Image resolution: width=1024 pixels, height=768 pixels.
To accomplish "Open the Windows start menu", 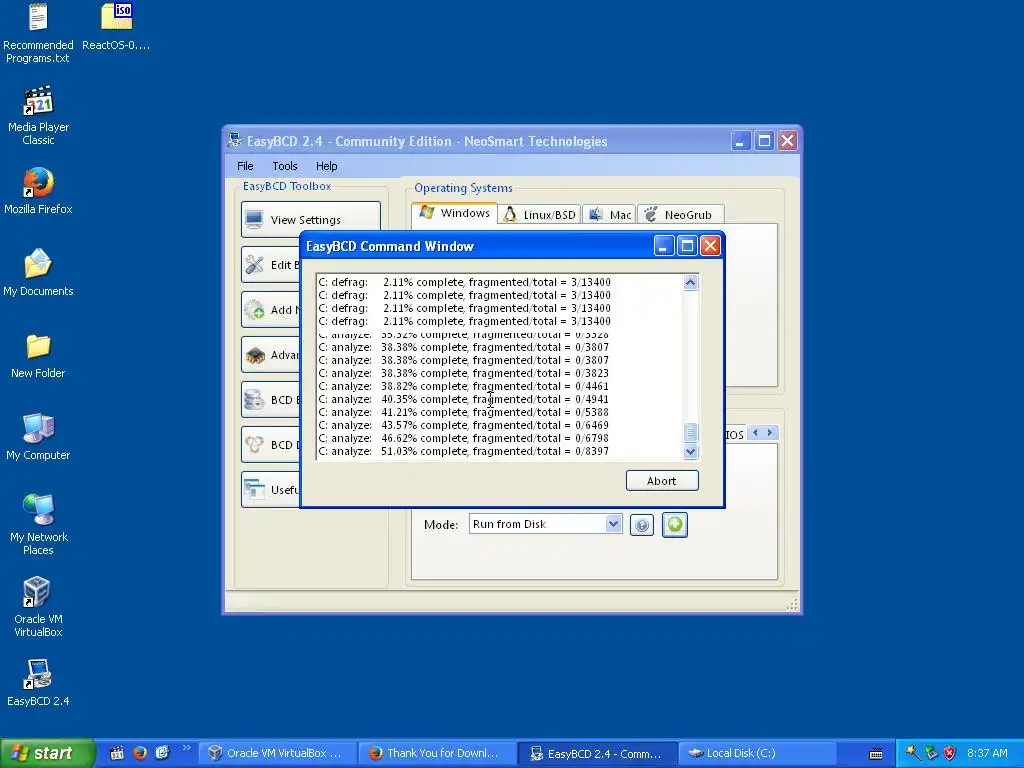I will click(47, 753).
